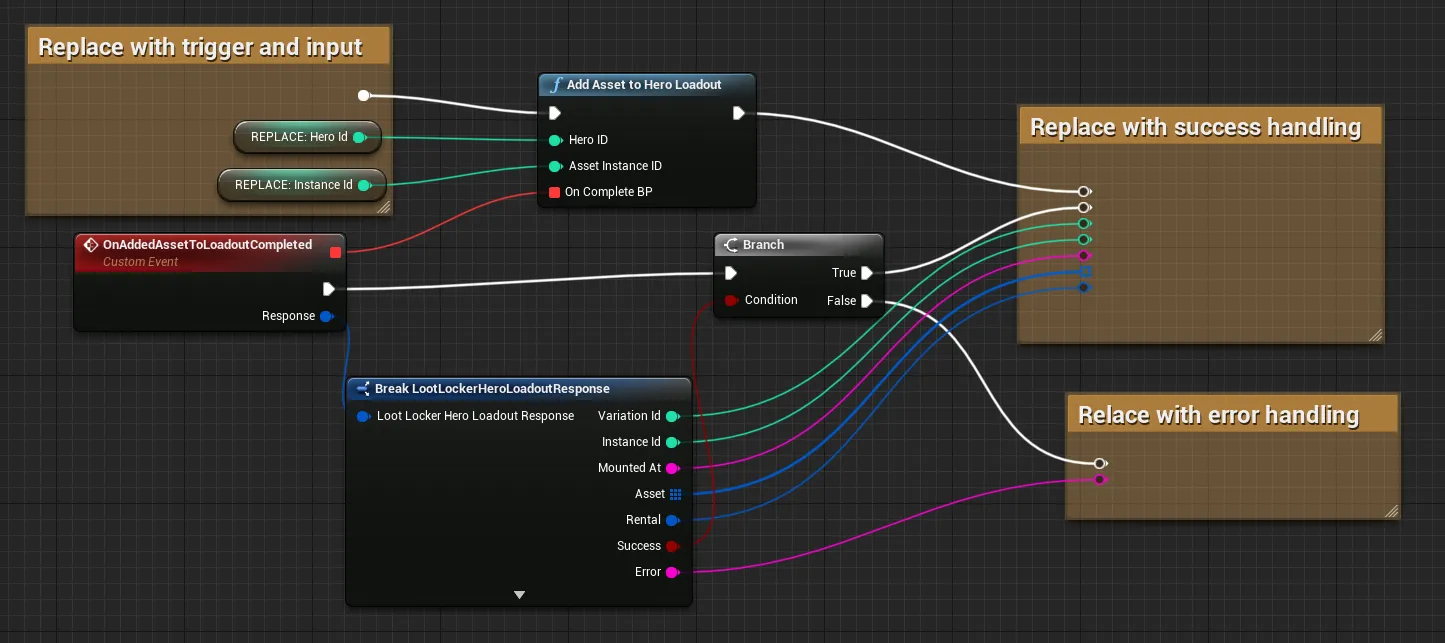Click the Success boolean output pin

[x=673, y=546]
